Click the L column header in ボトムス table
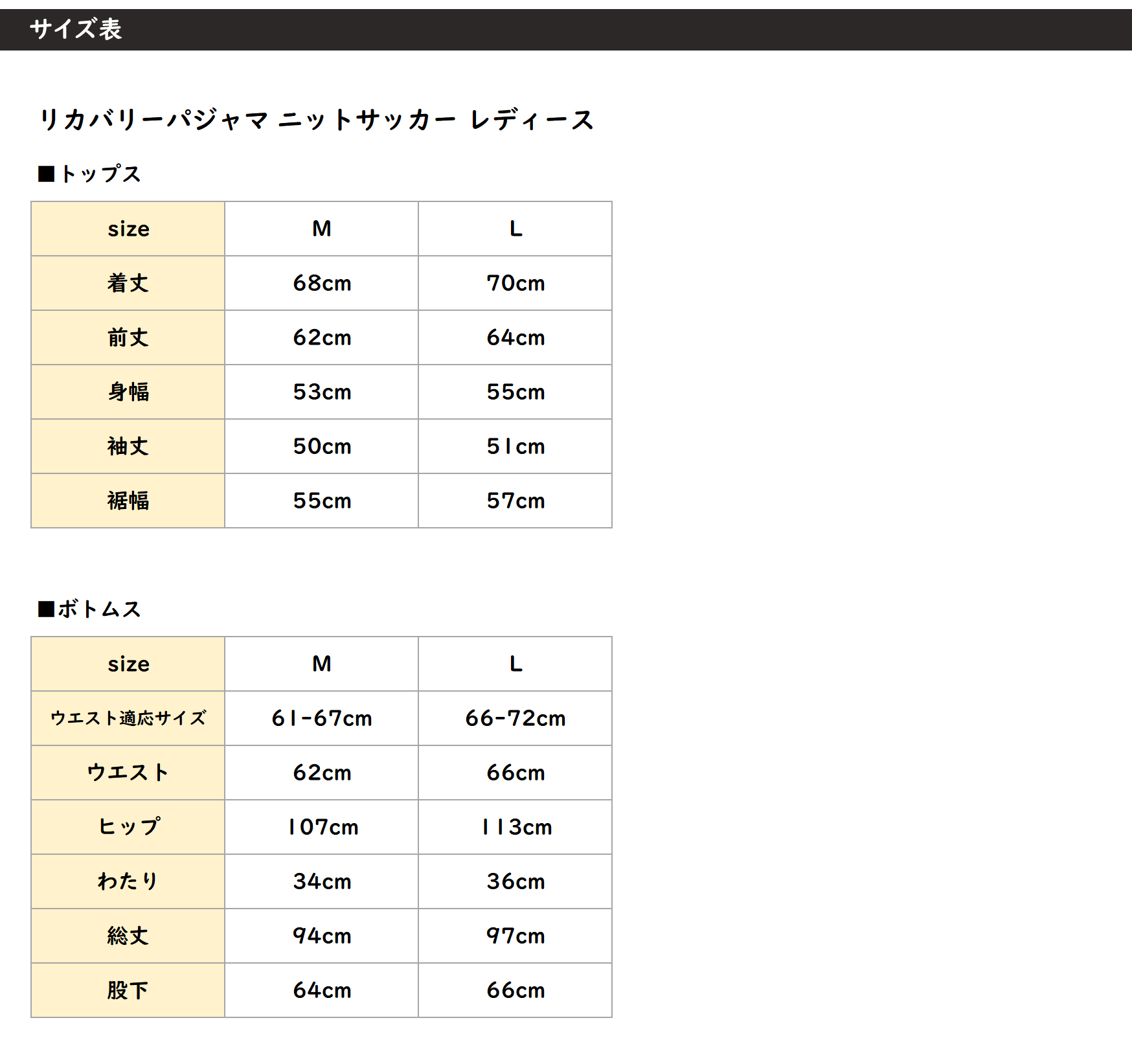The height and width of the screenshot is (1064, 1132). pyautogui.click(x=515, y=664)
